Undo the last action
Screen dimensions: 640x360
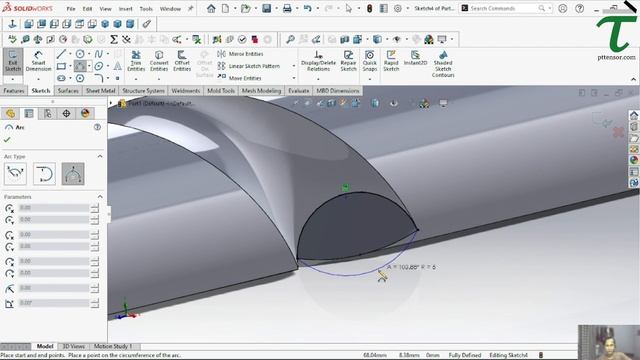point(308,8)
